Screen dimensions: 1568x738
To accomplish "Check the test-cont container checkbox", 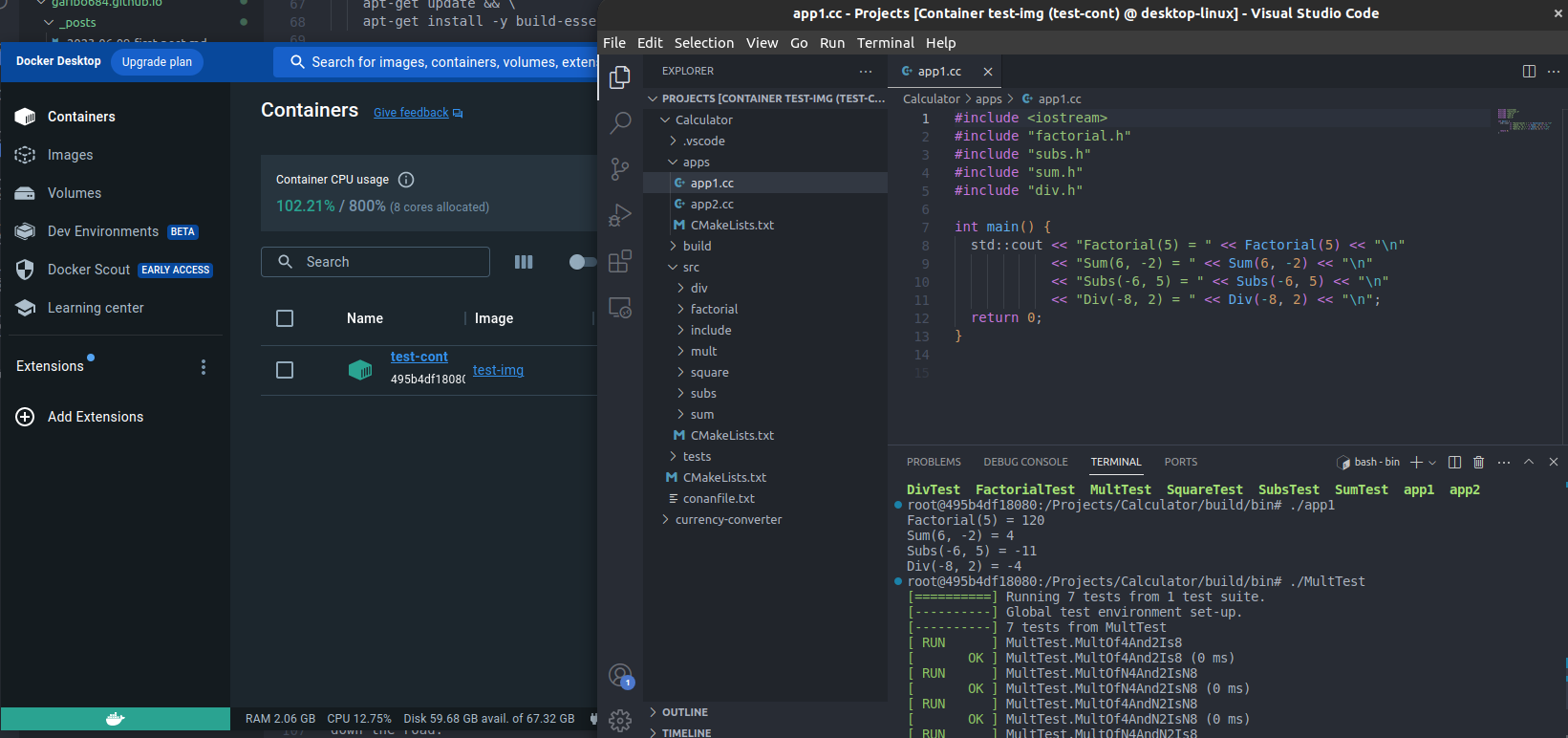I will coord(285,370).
